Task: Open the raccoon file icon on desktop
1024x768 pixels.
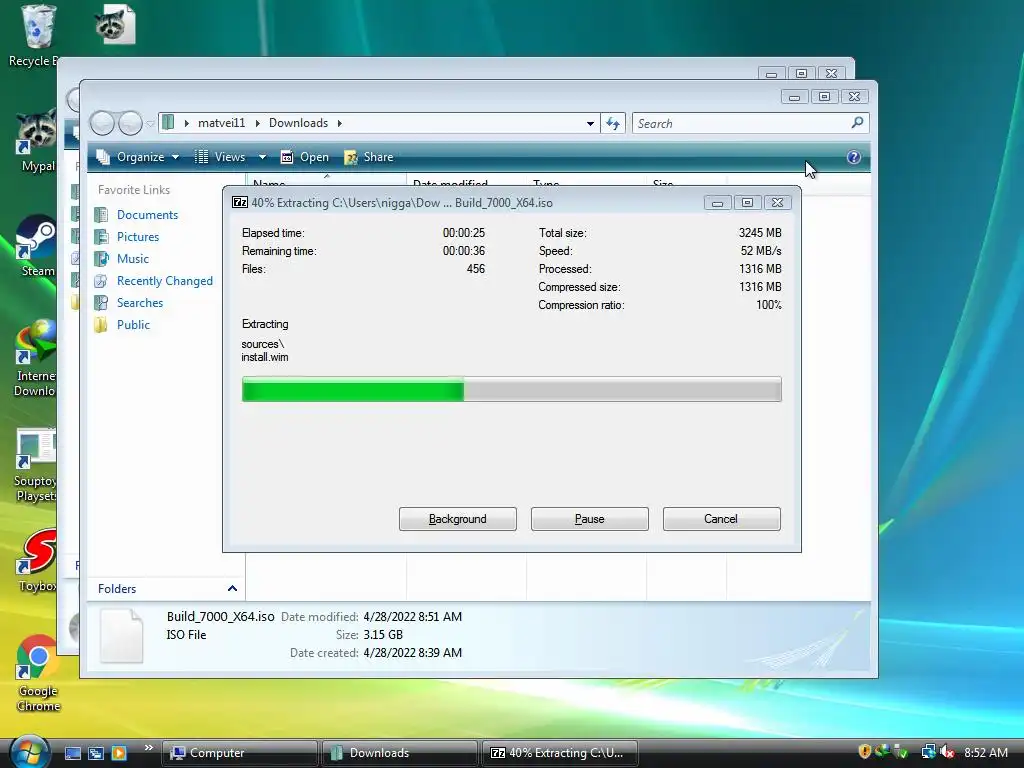Action: click(115, 25)
